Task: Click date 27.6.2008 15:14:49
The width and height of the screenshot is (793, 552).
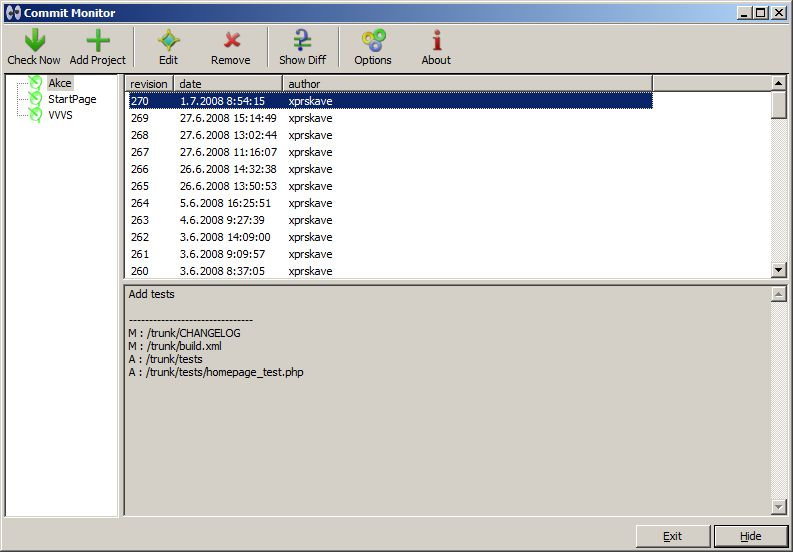Action: [228, 118]
